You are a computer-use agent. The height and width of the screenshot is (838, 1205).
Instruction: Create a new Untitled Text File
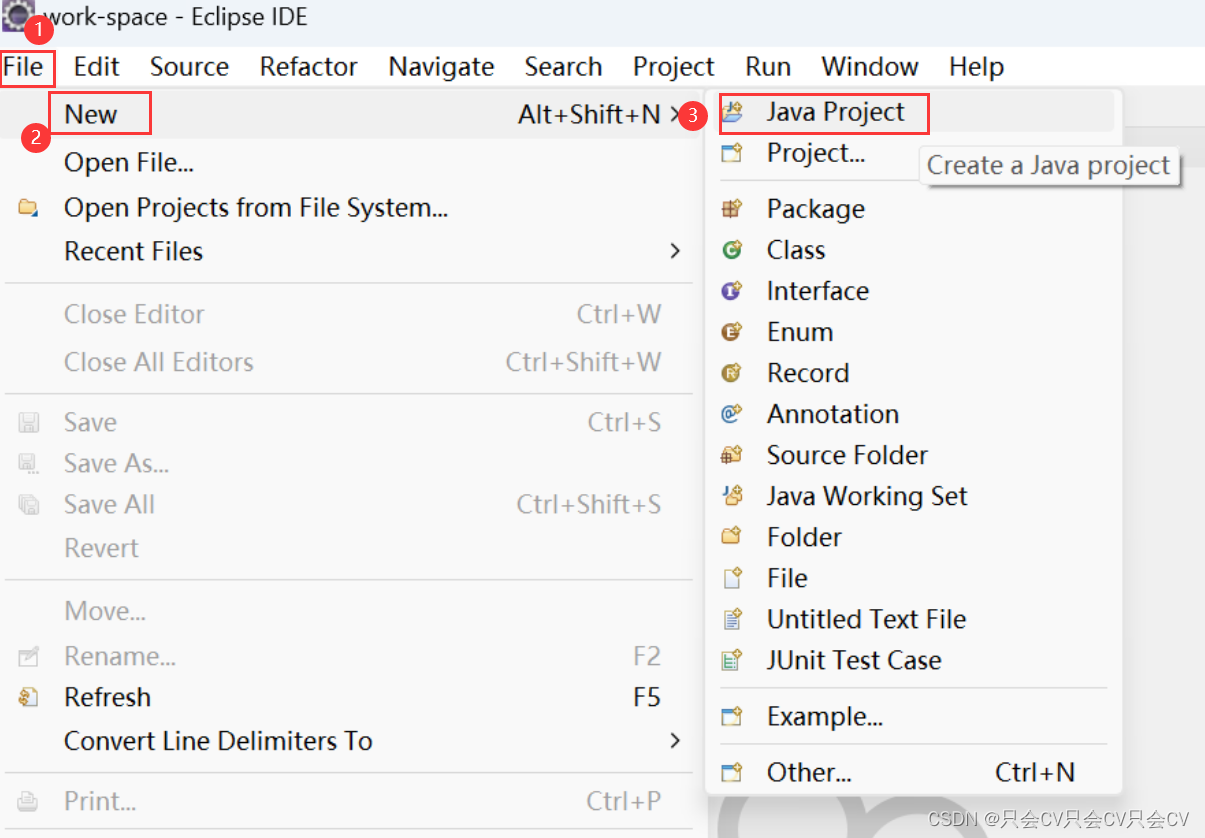point(866,619)
